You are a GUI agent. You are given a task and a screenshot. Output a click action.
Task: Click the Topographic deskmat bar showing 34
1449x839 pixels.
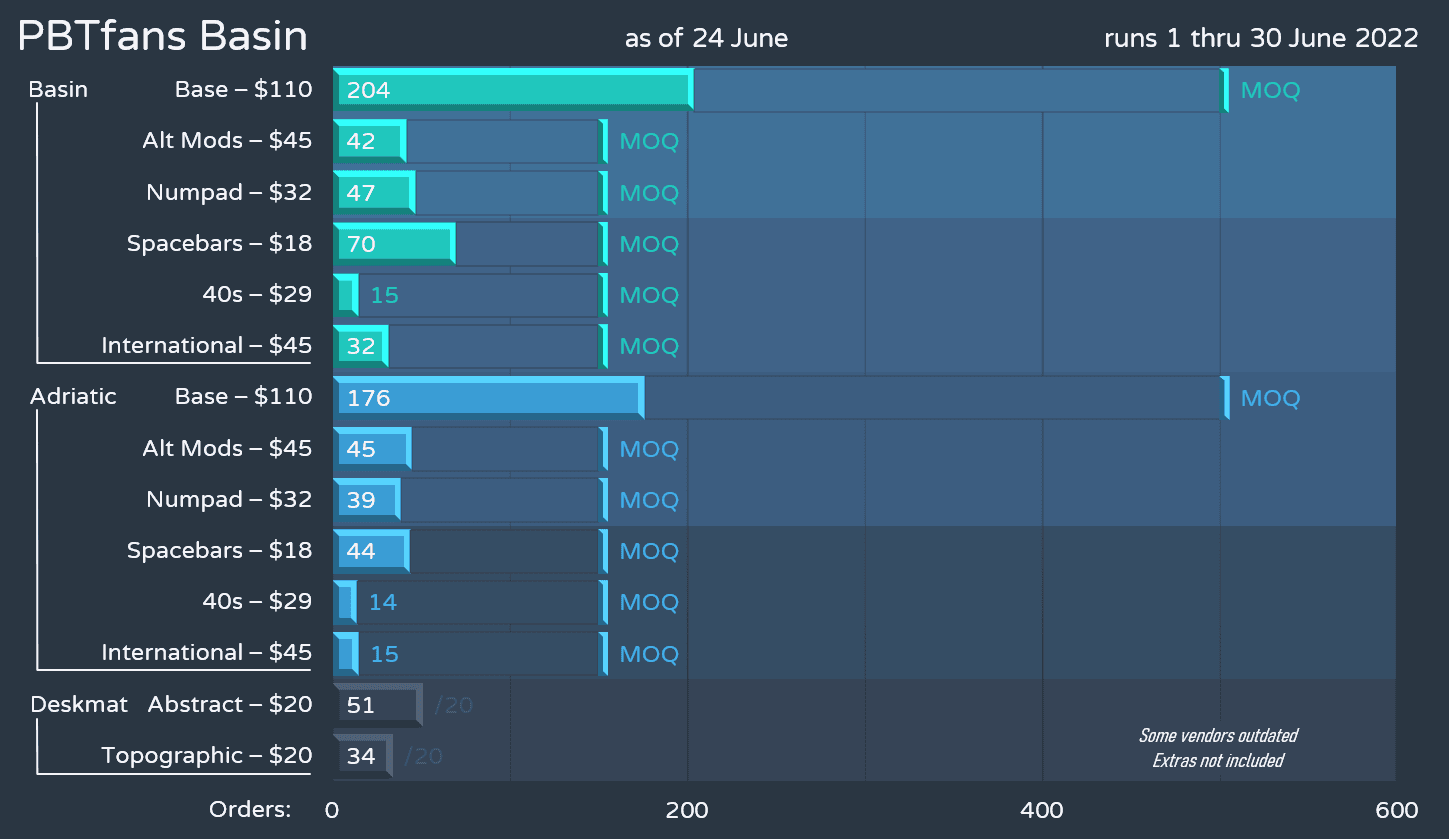pos(361,756)
